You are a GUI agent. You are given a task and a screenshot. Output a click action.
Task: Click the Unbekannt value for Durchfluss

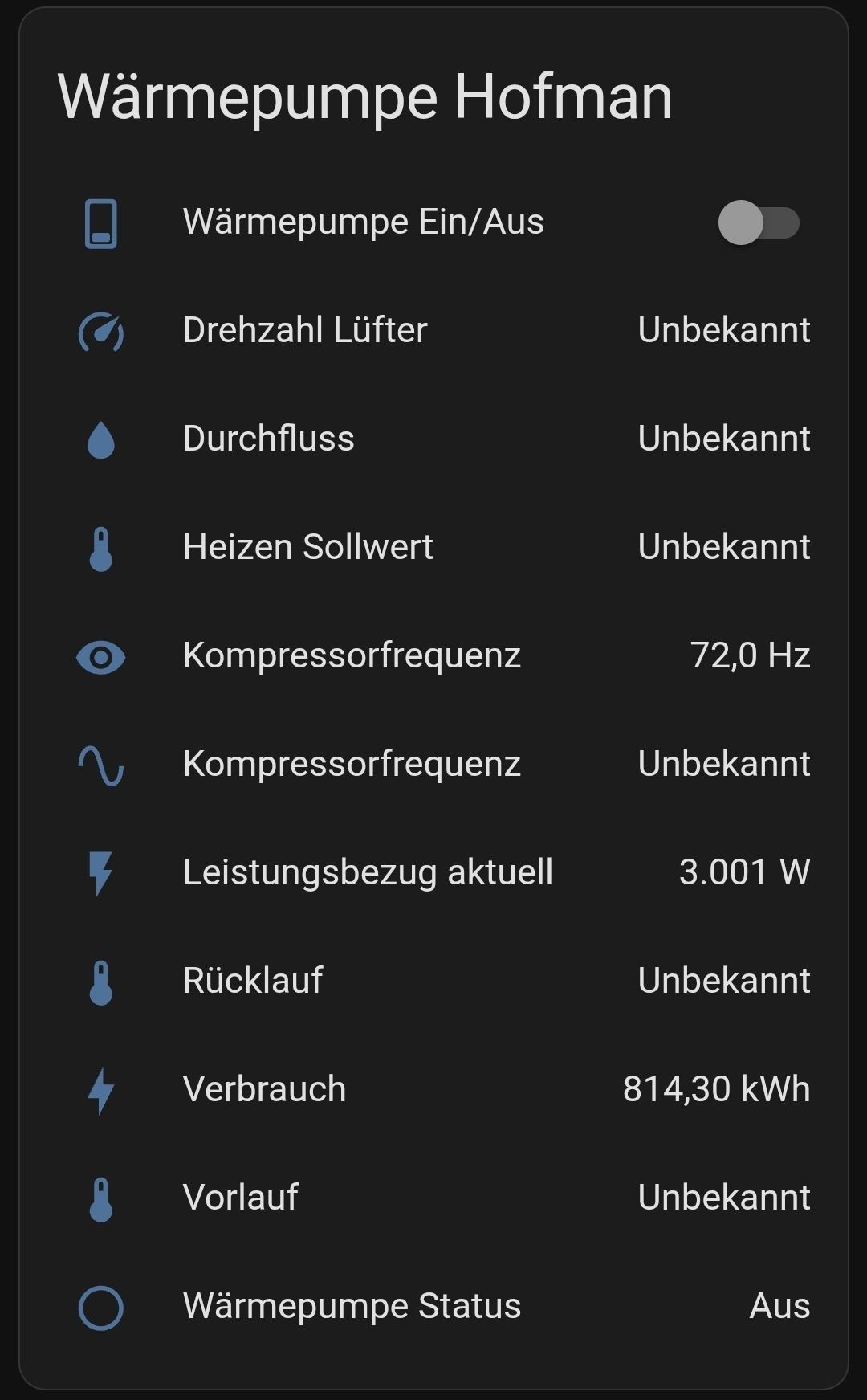tap(724, 439)
